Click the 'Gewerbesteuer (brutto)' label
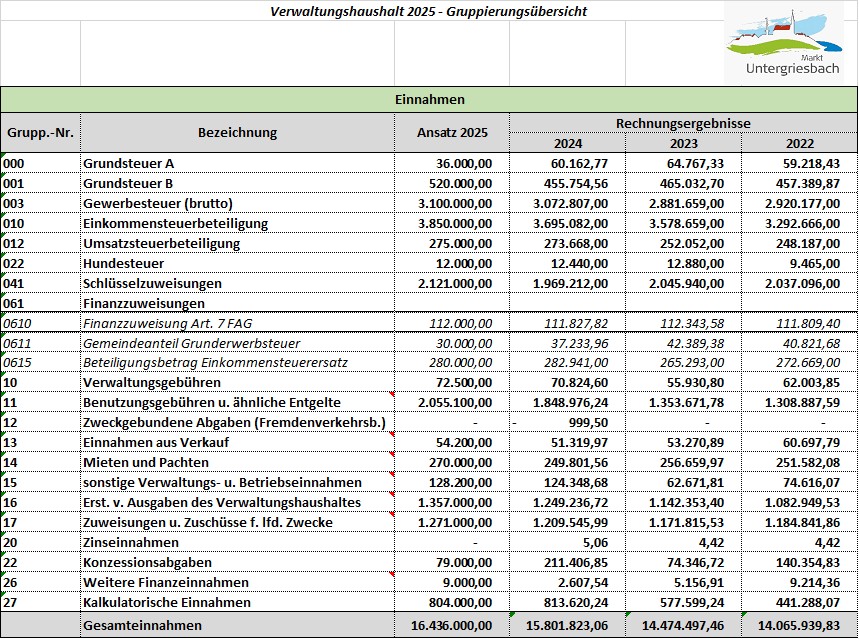The image size is (859, 639). [x=158, y=203]
